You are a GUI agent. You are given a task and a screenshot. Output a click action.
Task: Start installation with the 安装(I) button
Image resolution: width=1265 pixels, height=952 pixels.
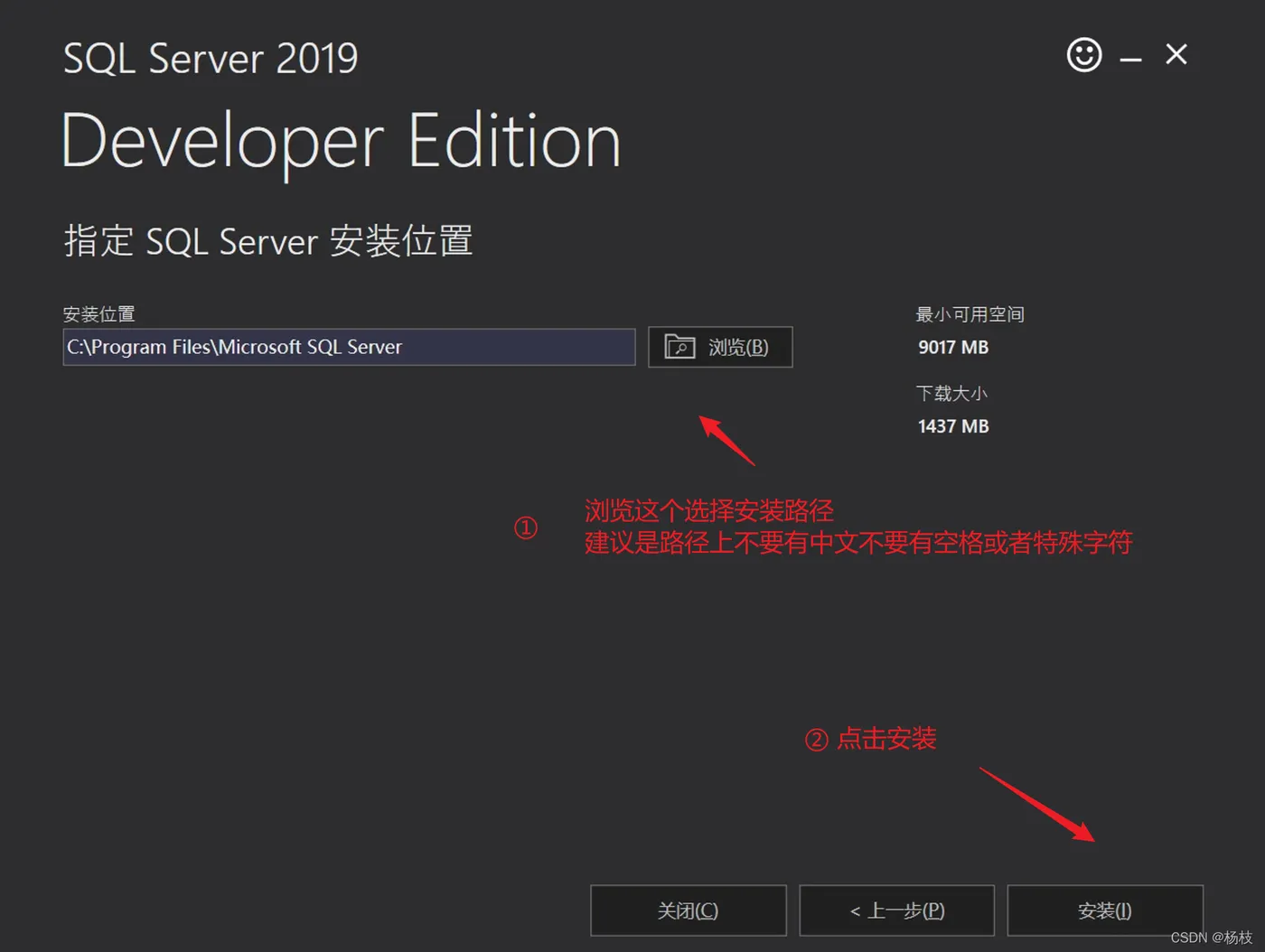point(1105,910)
